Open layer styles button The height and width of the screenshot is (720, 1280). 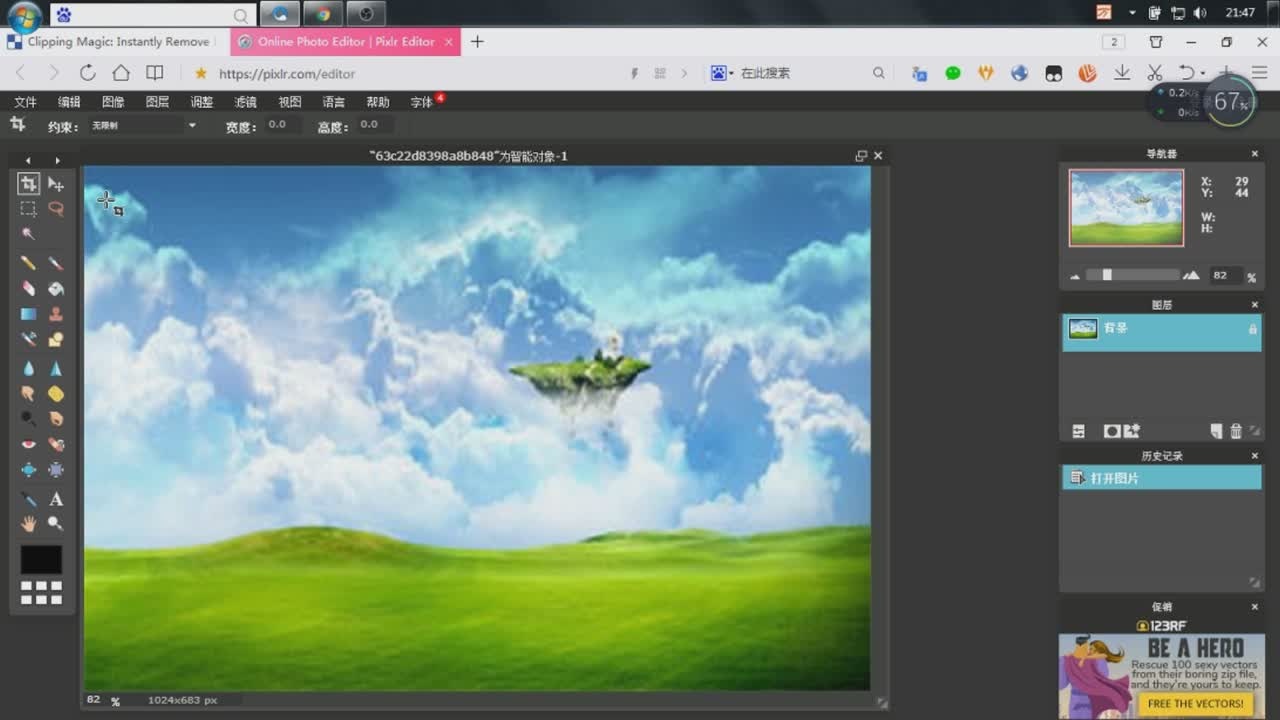[1132, 431]
